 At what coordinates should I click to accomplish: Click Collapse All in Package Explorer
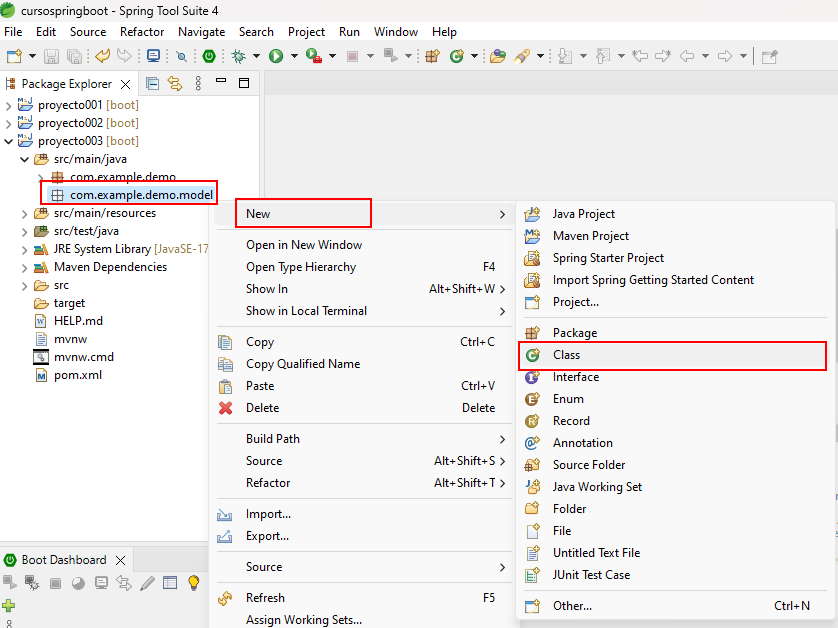click(152, 83)
